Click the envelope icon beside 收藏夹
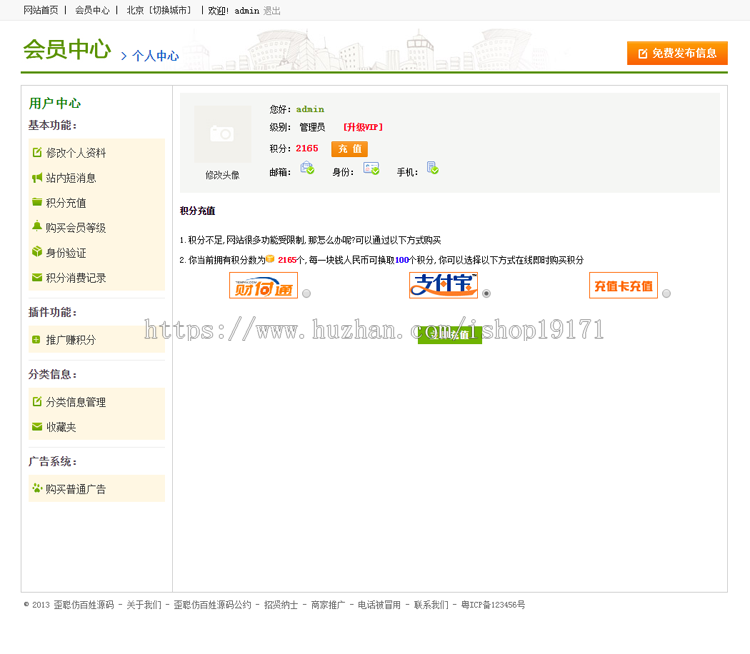The width and height of the screenshot is (750, 654). point(37,426)
